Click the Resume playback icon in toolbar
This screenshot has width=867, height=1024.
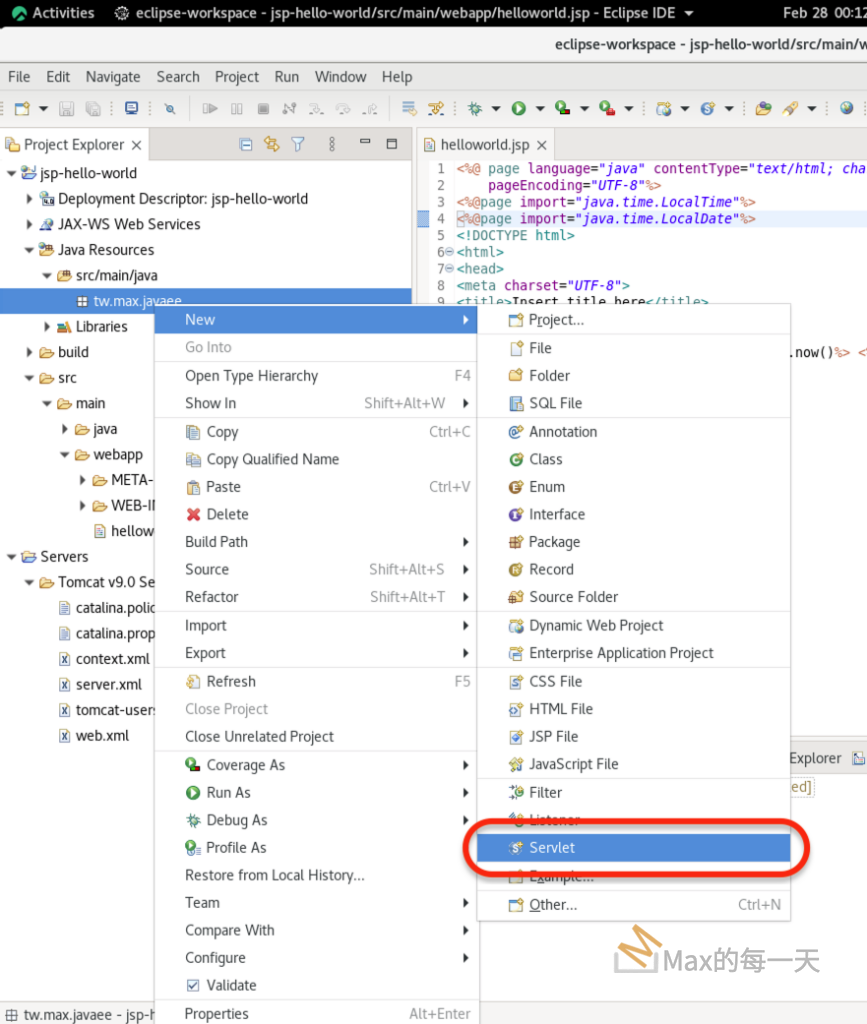[210, 108]
